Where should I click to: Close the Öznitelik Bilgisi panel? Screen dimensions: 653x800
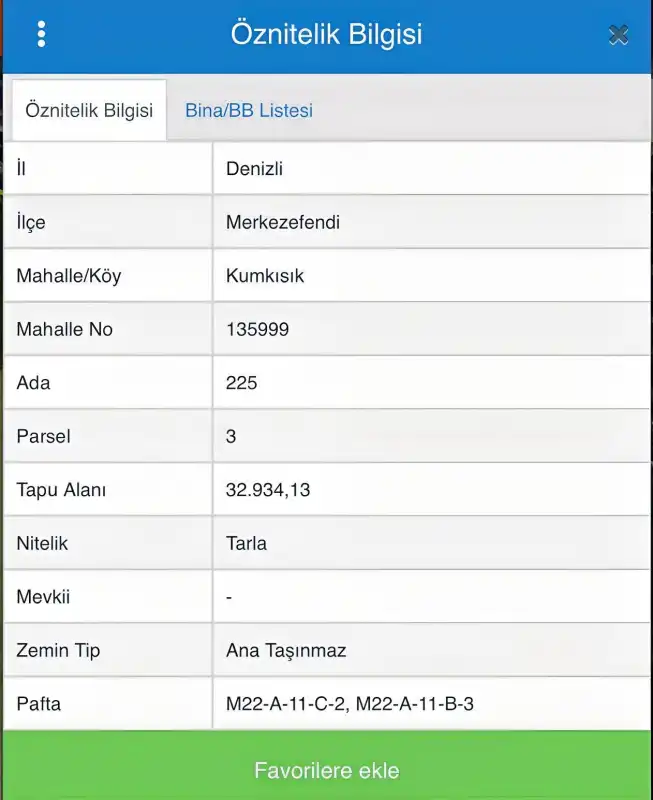pos(618,35)
